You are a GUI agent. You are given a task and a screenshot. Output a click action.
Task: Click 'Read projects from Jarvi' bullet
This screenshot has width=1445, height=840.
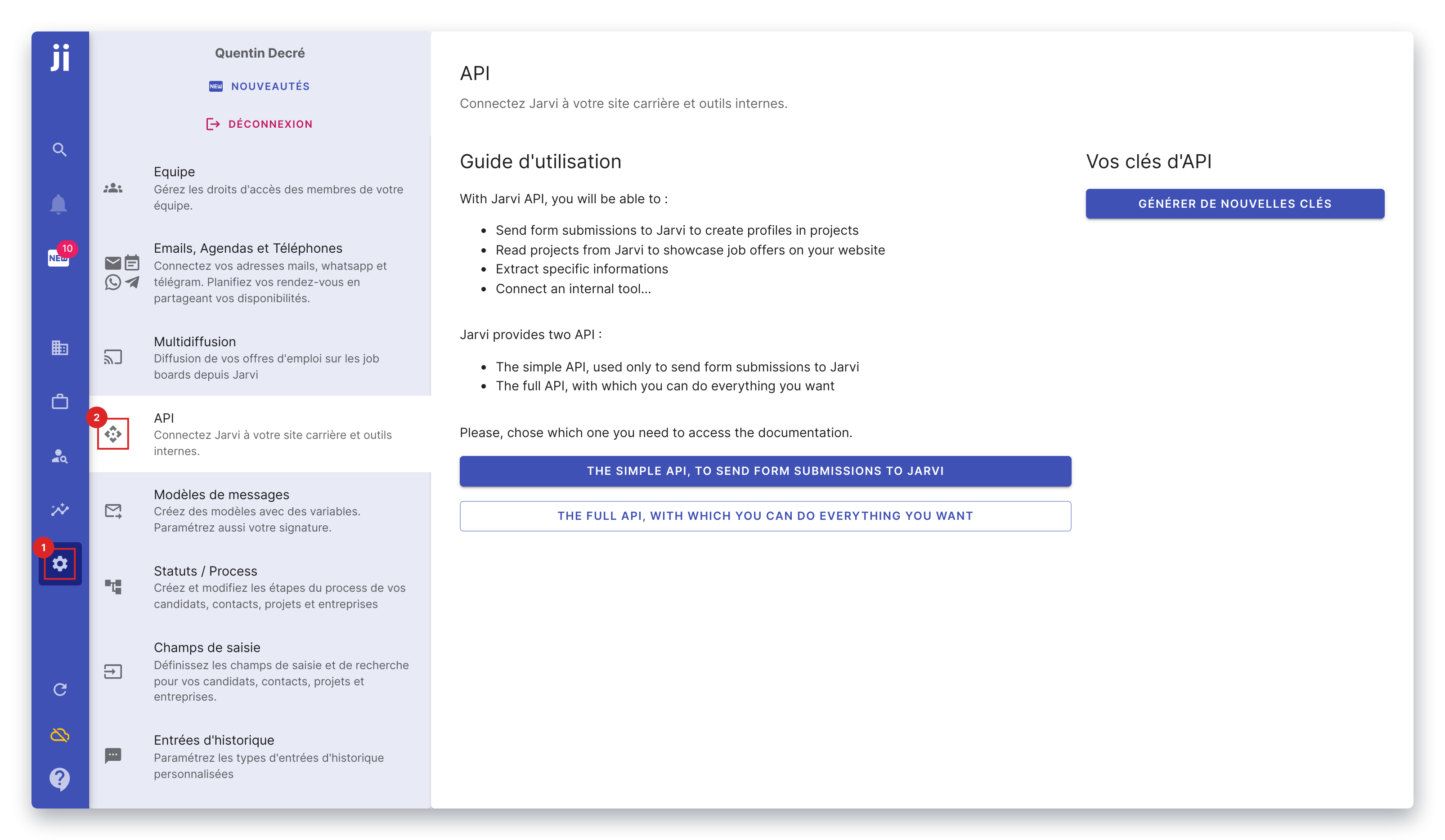click(x=690, y=250)
